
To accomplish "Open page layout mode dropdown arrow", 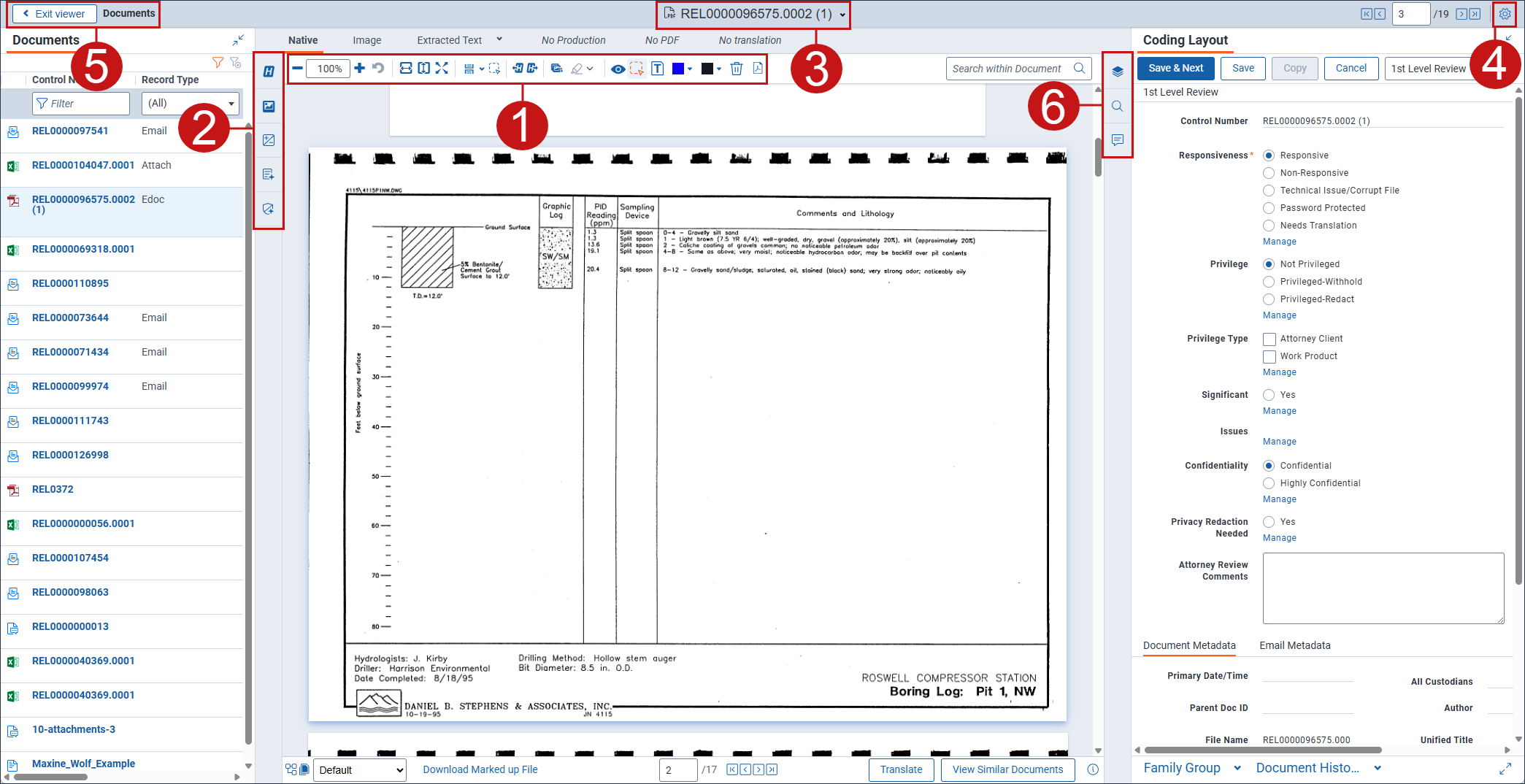I will point(482,69).
